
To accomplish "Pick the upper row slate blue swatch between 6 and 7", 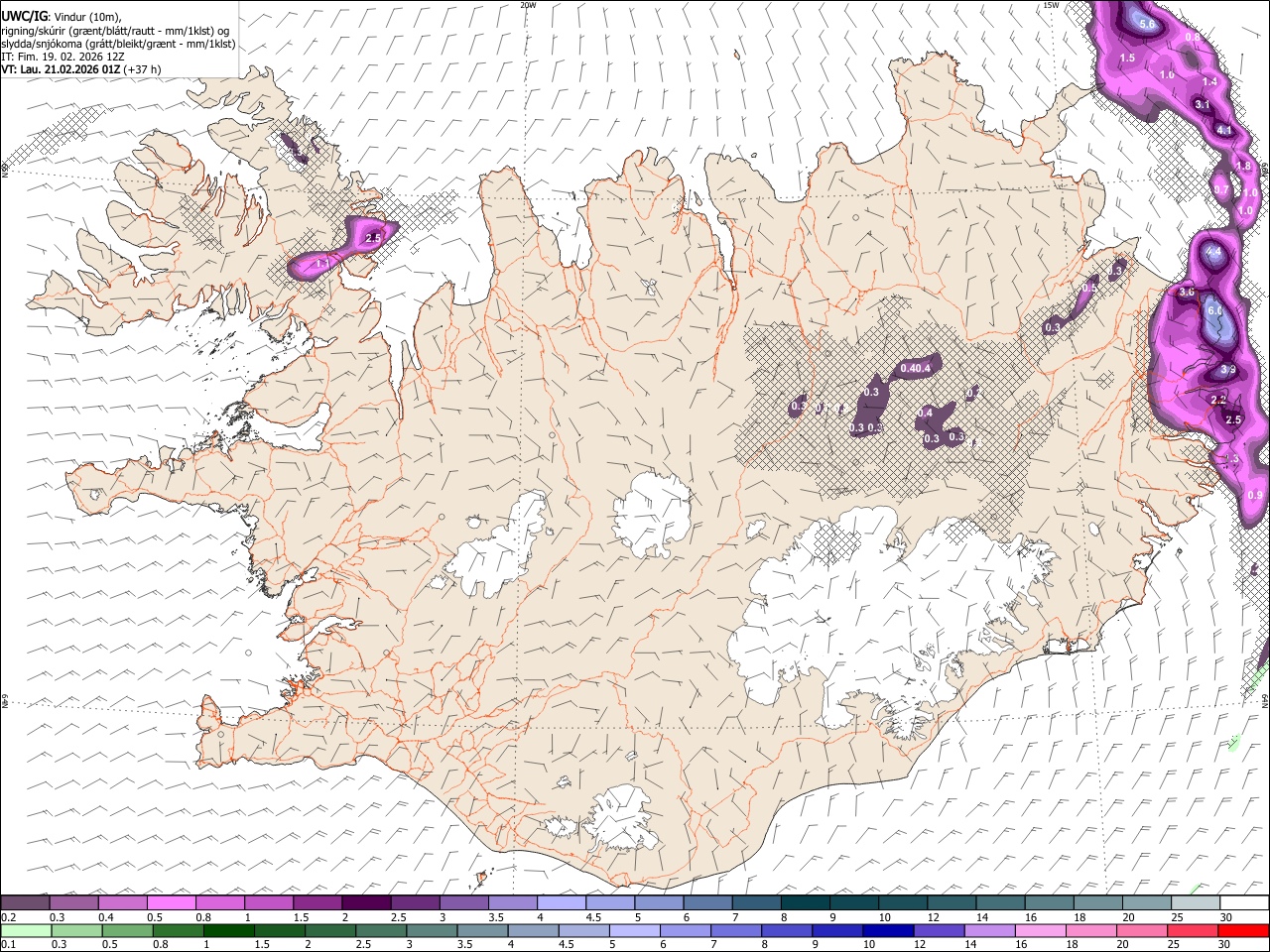I will click(x=708, y=902).
